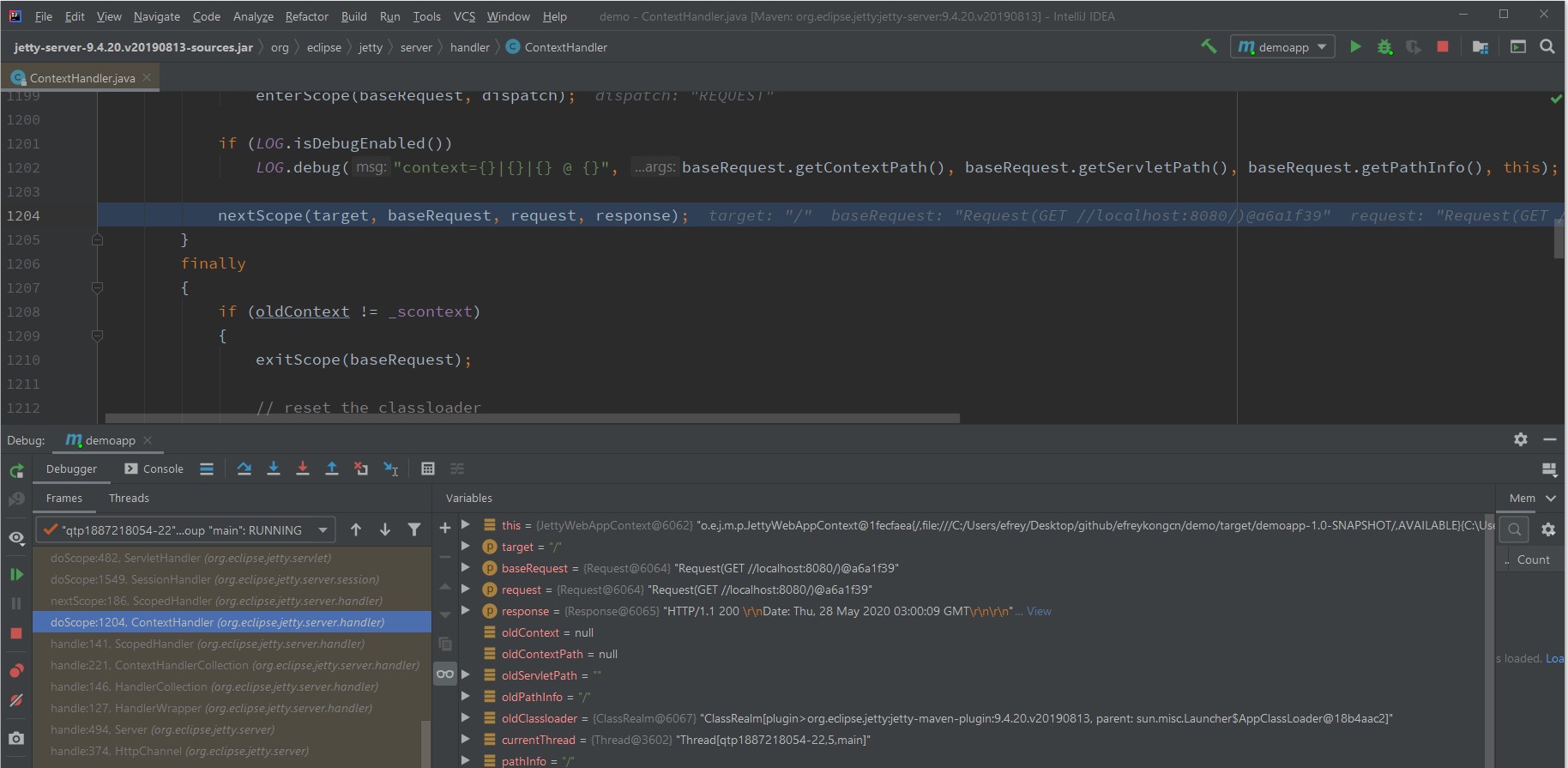The height and width of the screenshot is (768, 1568).
Task: Close the demoapp debug session tab
Action: point(148,440)
